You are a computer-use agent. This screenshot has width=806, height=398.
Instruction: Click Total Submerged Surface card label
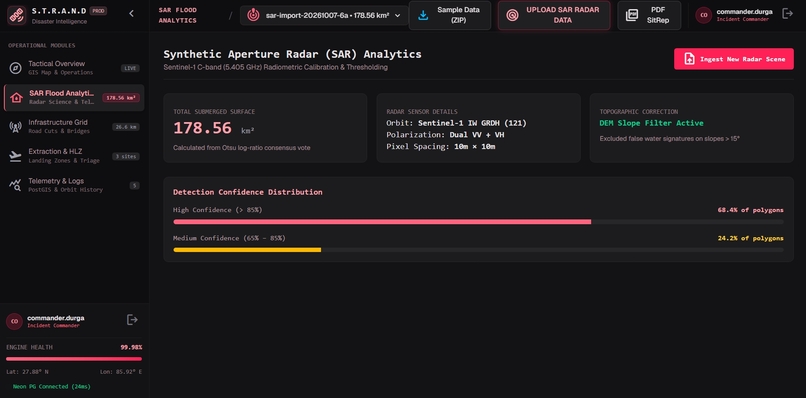(x=214, y=112)
